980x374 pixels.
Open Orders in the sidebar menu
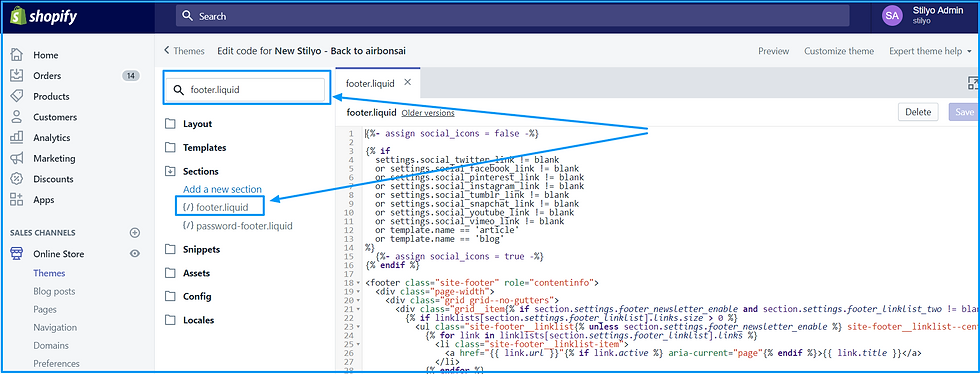48,76
